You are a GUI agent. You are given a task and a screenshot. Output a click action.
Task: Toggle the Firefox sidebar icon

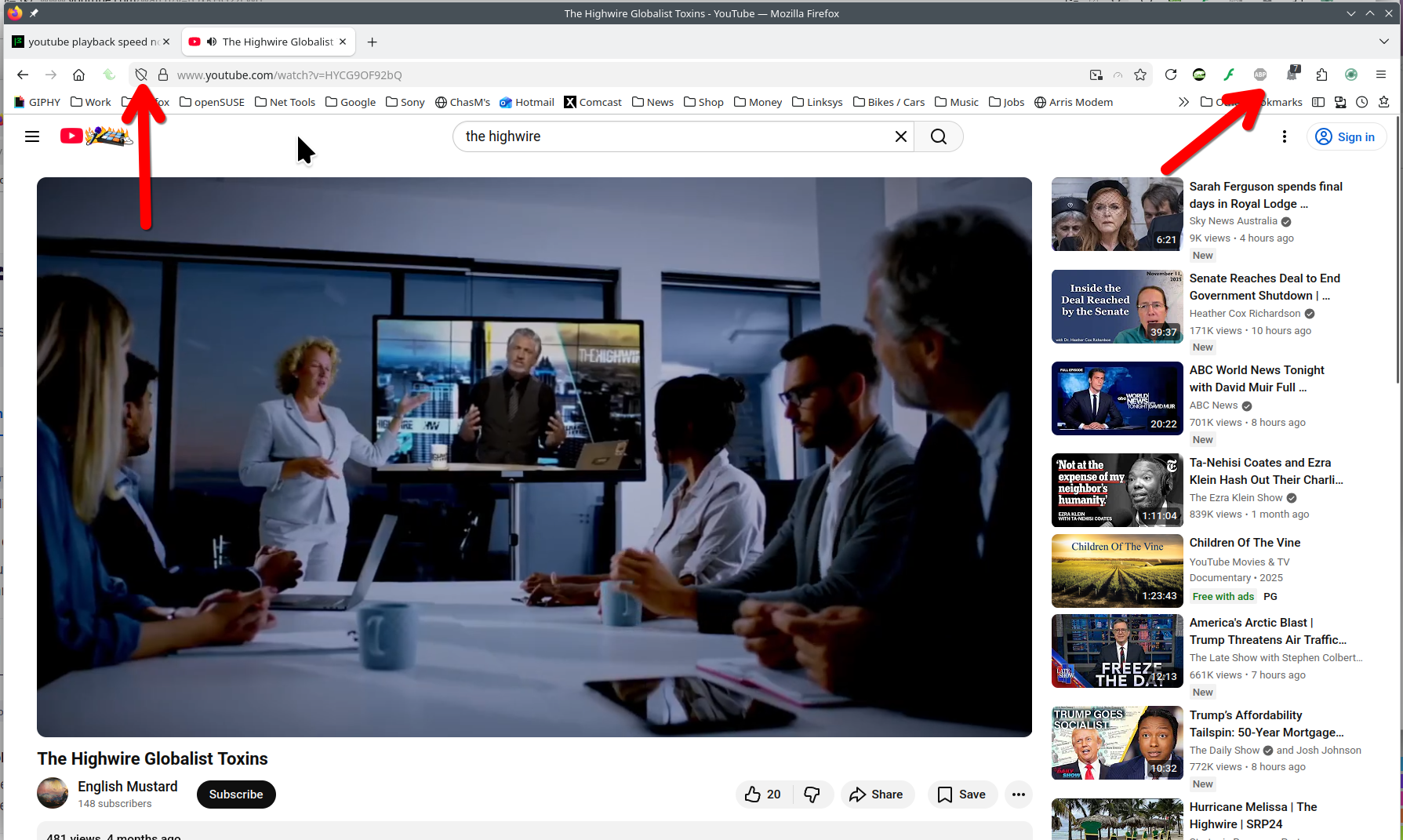pyautogui.click(x=1318, y=102)
